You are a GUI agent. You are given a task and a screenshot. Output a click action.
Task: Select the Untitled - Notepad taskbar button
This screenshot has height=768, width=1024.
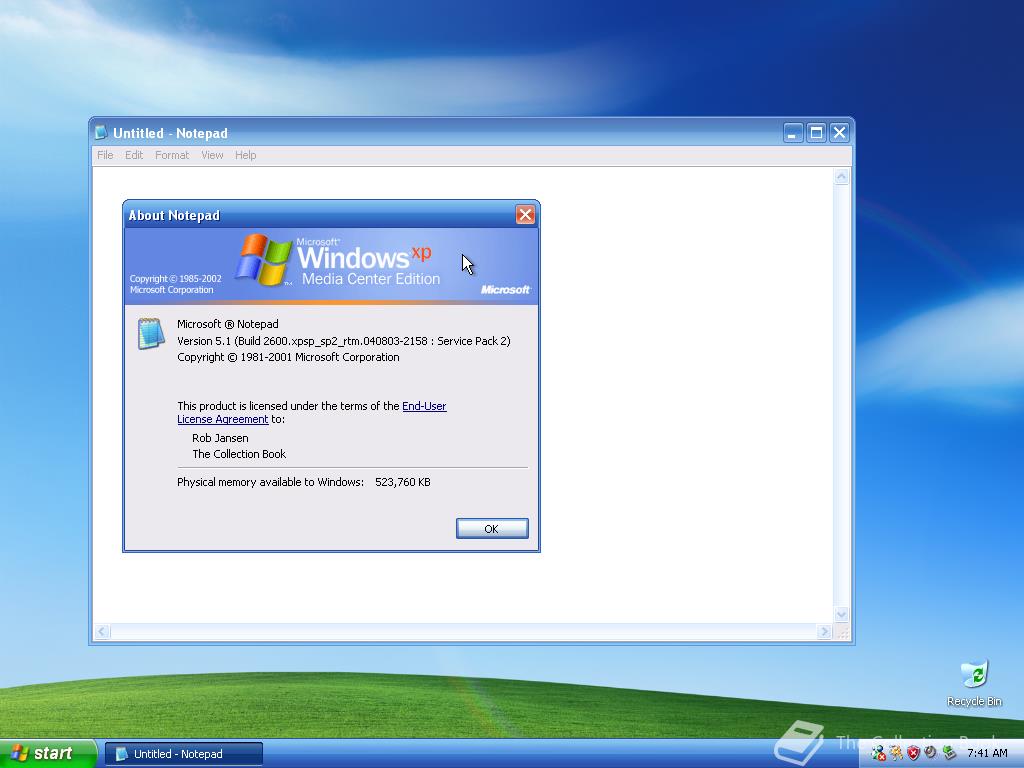[x=184, y=754]
